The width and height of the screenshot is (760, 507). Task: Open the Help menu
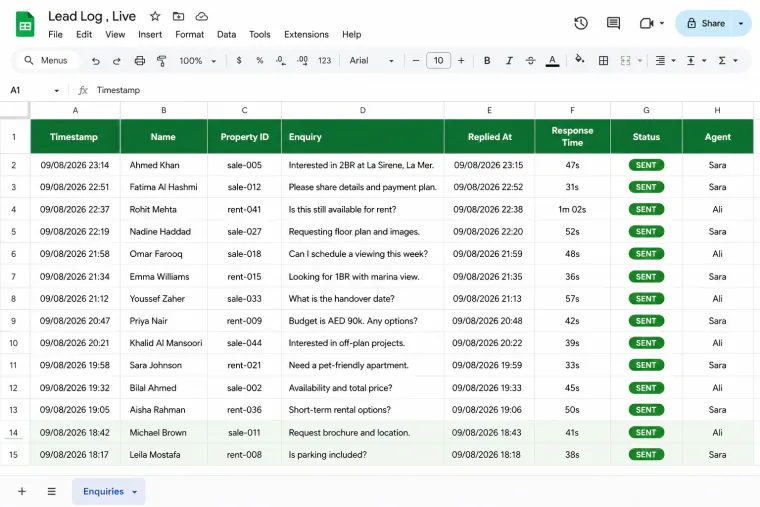coord(351,34)
